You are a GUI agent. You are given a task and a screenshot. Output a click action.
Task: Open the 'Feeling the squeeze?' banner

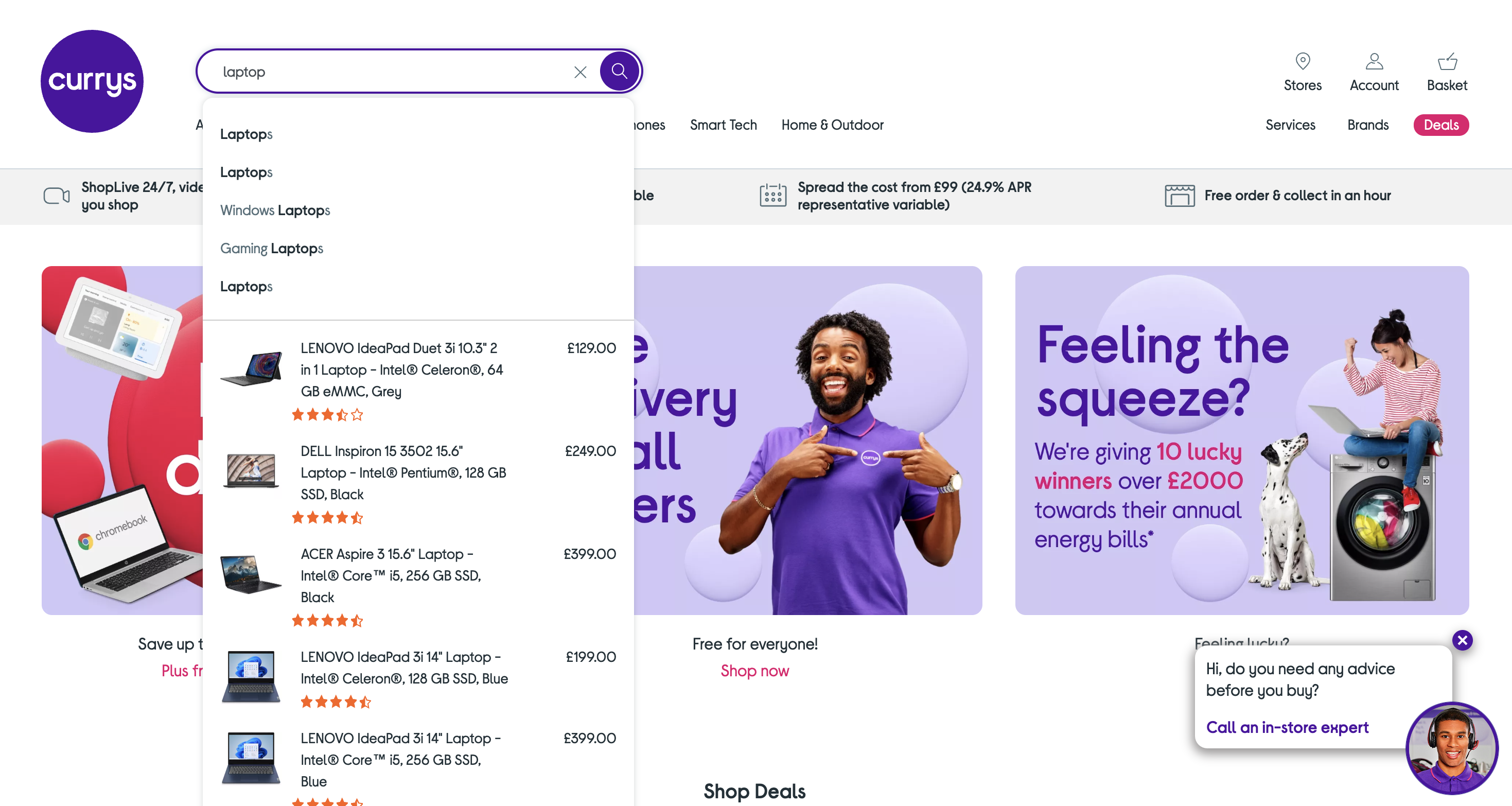tap(1242, 440)
